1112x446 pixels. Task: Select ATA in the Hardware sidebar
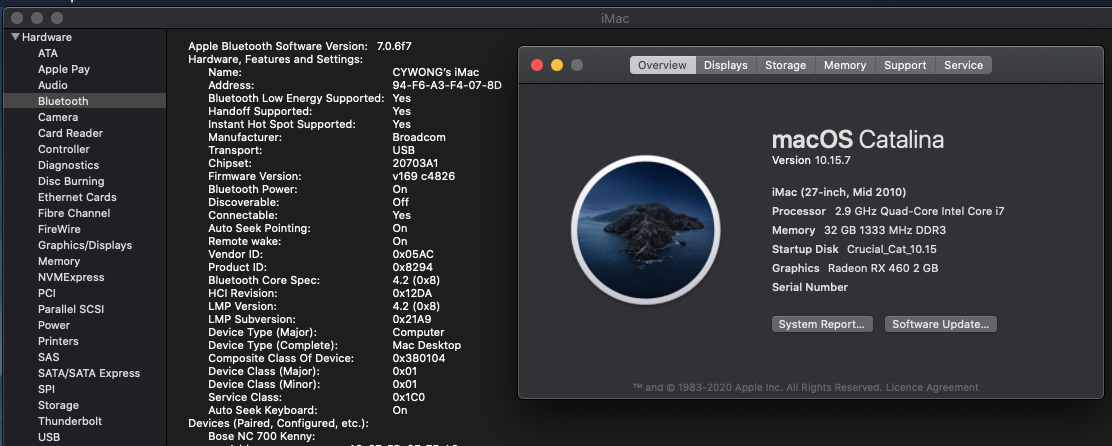[x=48, y=53]
